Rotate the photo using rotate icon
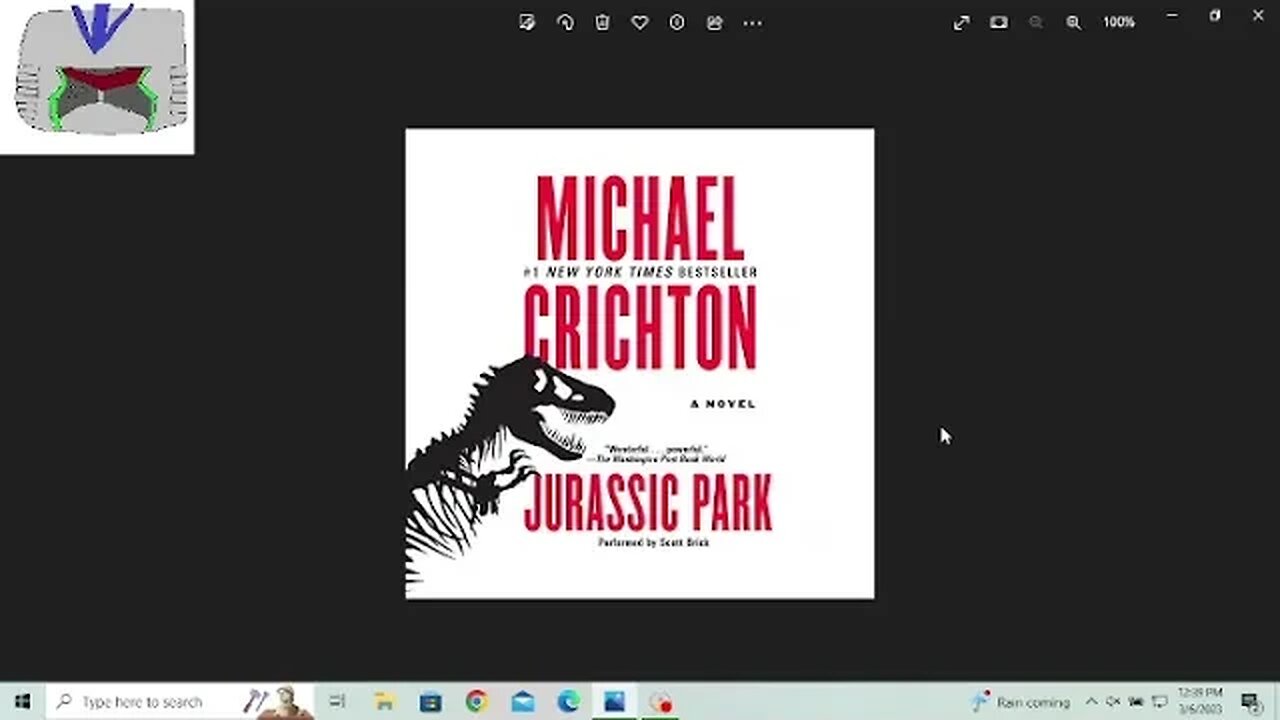 tap(565, 22)
